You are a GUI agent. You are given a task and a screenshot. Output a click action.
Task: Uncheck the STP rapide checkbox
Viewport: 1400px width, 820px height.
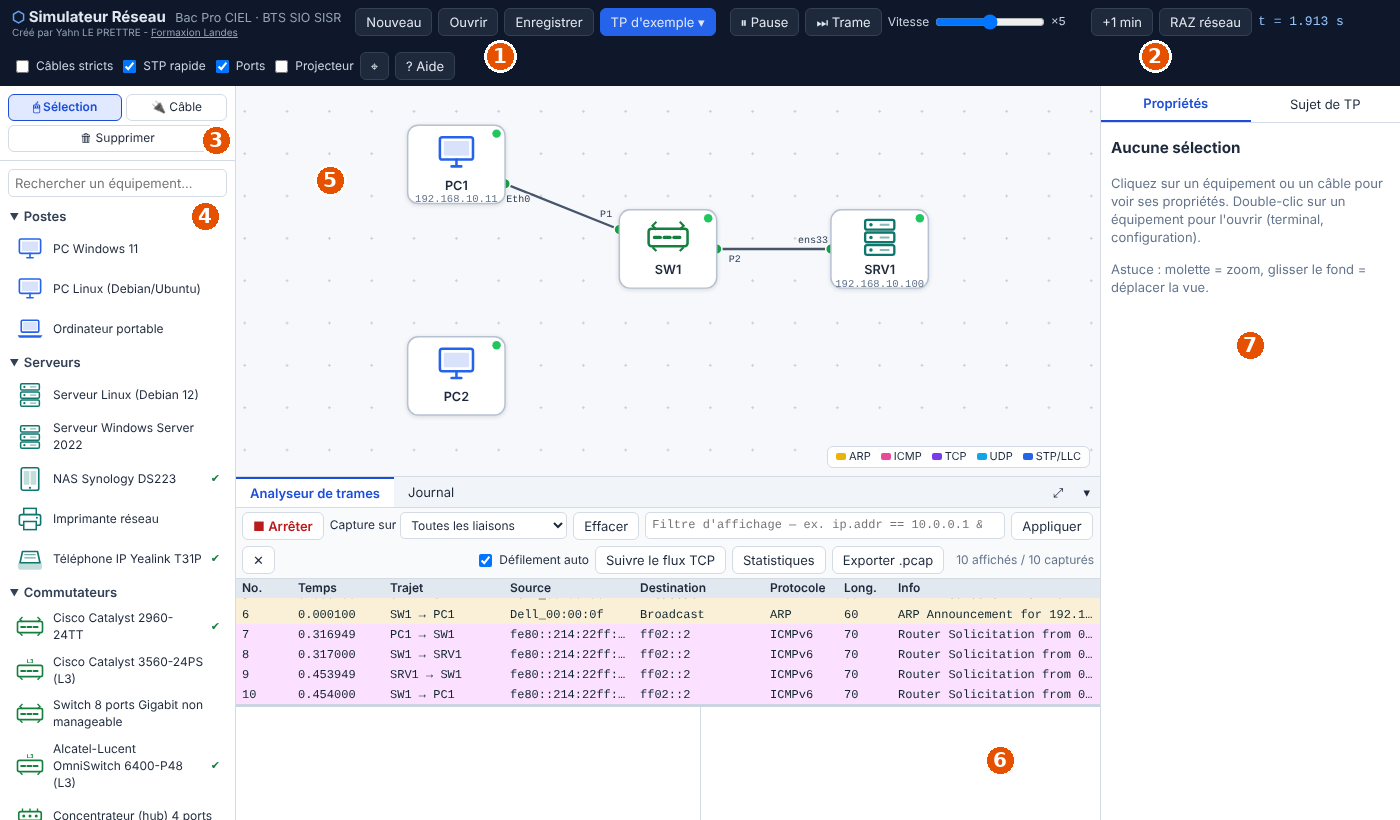pyautogui.click(x=130, y=66)
